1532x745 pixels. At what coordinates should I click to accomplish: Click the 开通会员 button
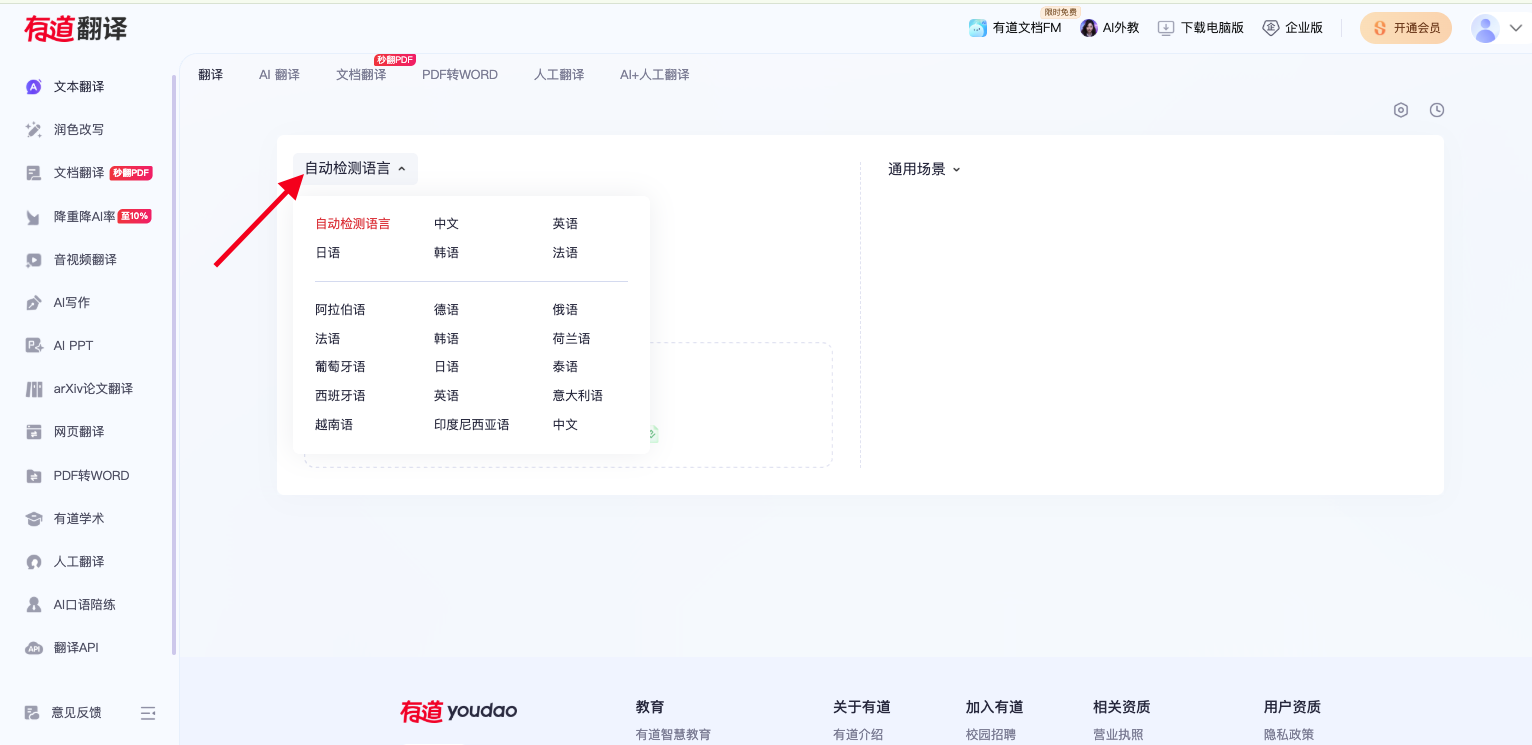click(x=1406, y=28)
